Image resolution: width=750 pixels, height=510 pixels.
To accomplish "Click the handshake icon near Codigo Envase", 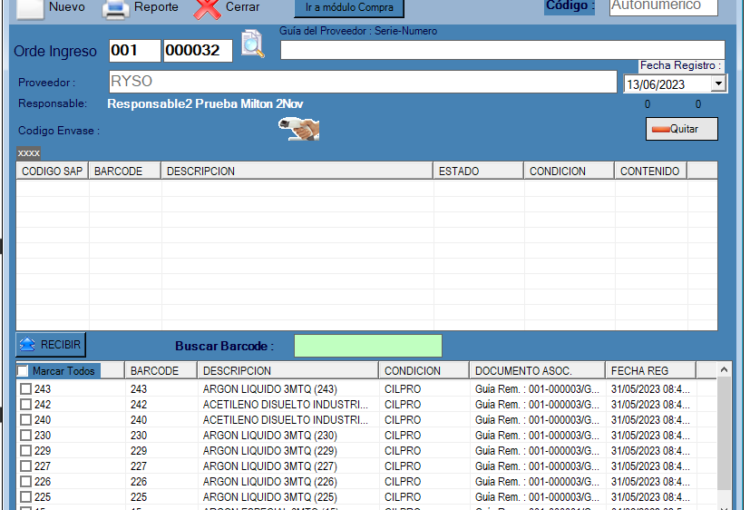I will click(299, 129).
